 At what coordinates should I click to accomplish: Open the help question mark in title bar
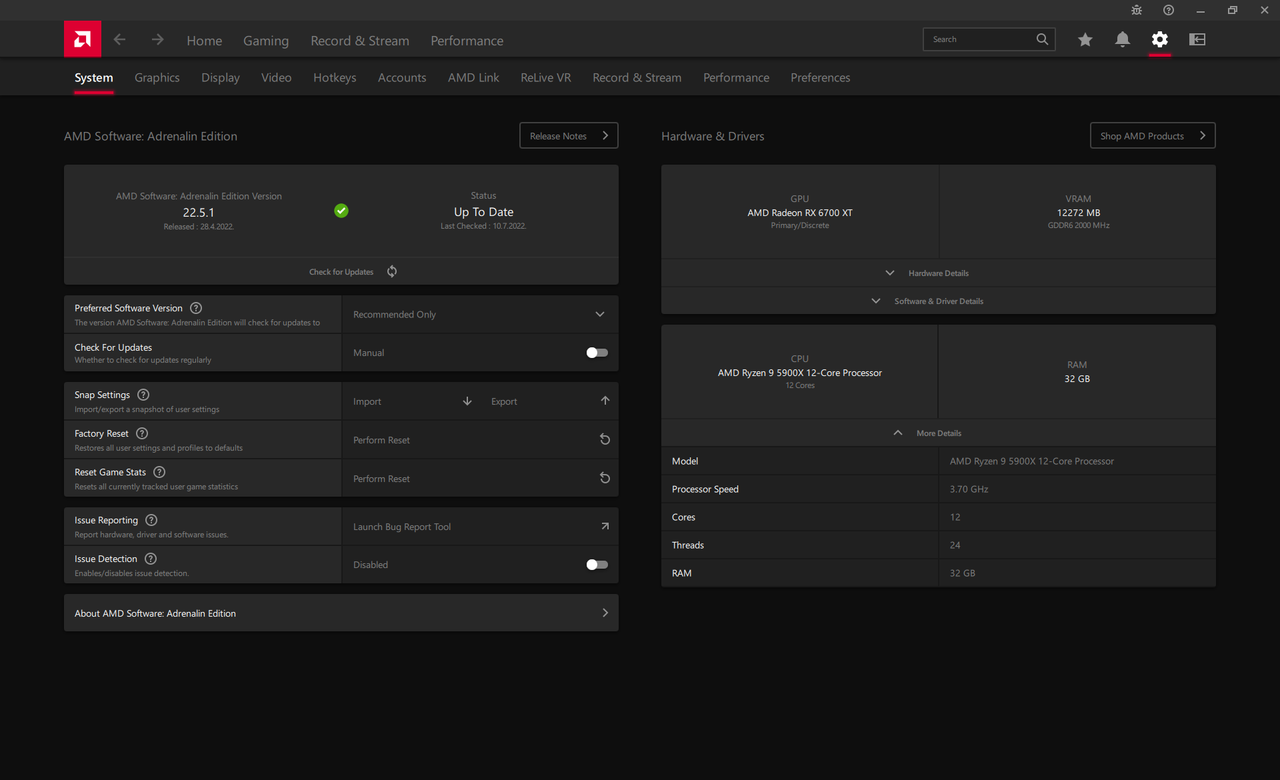coord(1169,10)
